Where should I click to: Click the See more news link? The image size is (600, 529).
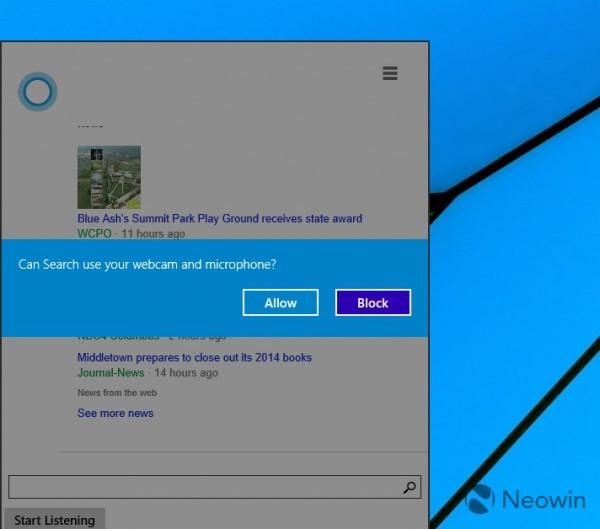click(x=115, y=413)
